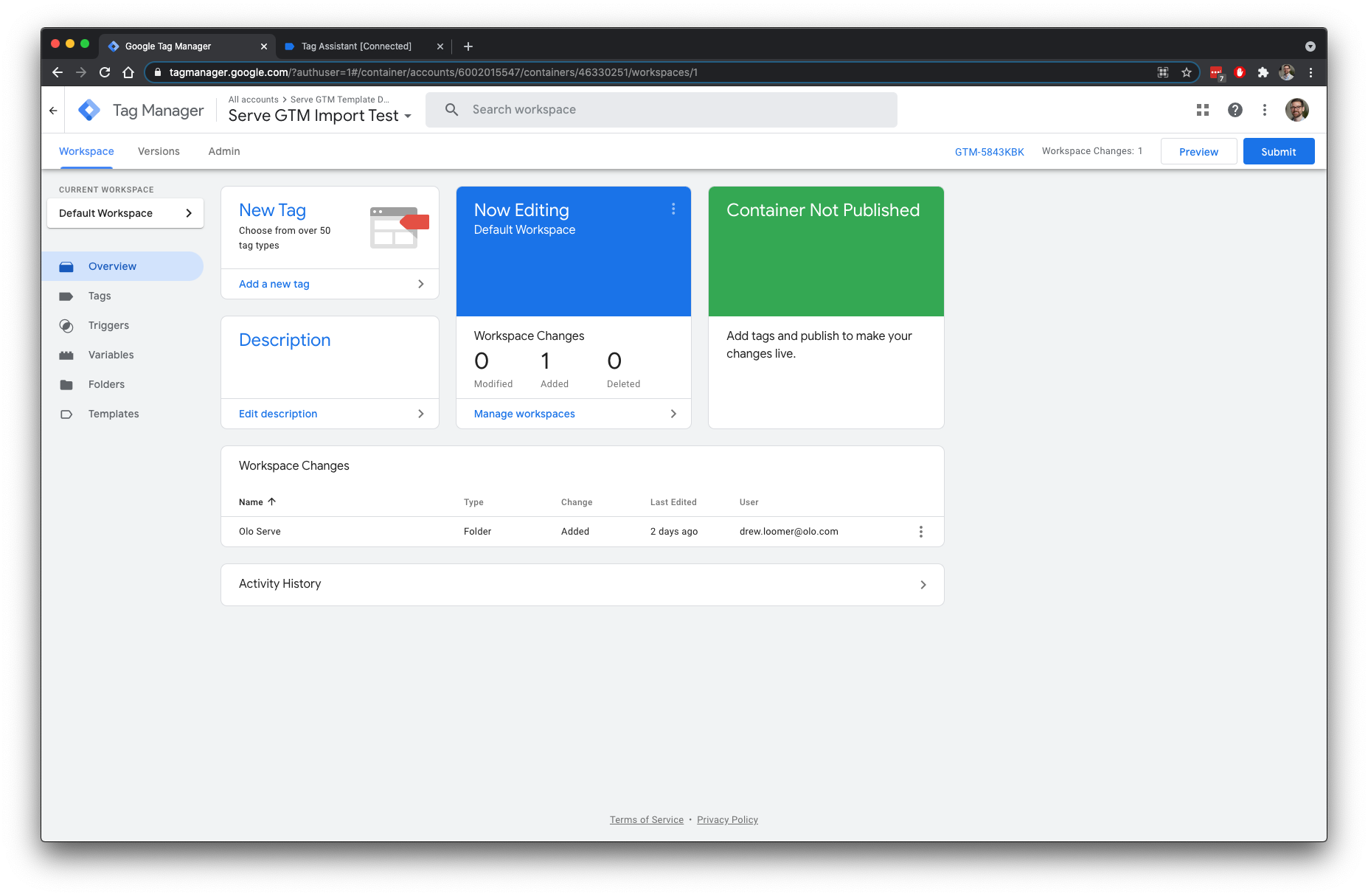Screen dimensions: 1368x896
Task: Open the help question mark icon
Action: tap(1235, 110)
